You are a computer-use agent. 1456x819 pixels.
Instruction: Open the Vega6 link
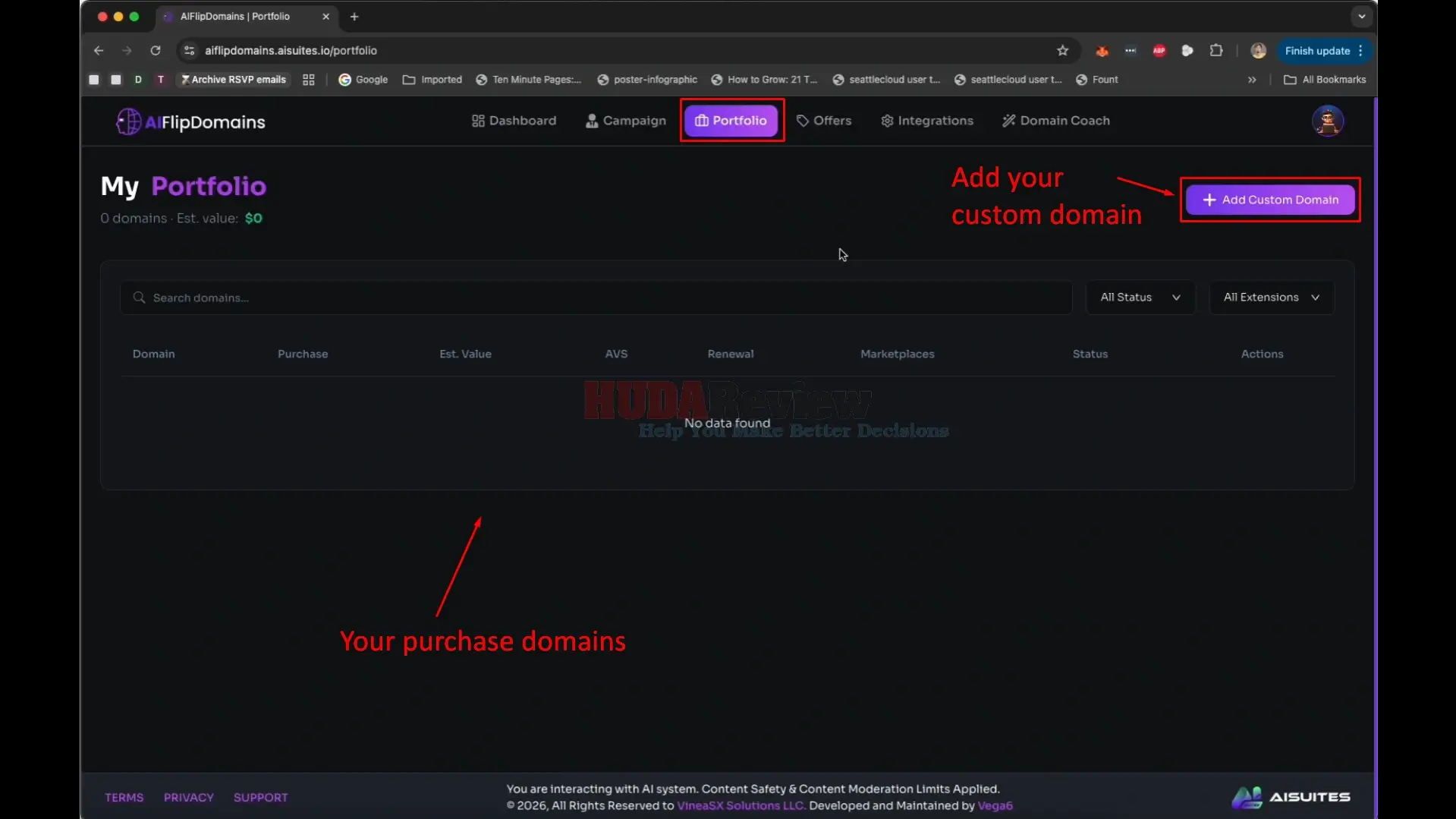995,805
